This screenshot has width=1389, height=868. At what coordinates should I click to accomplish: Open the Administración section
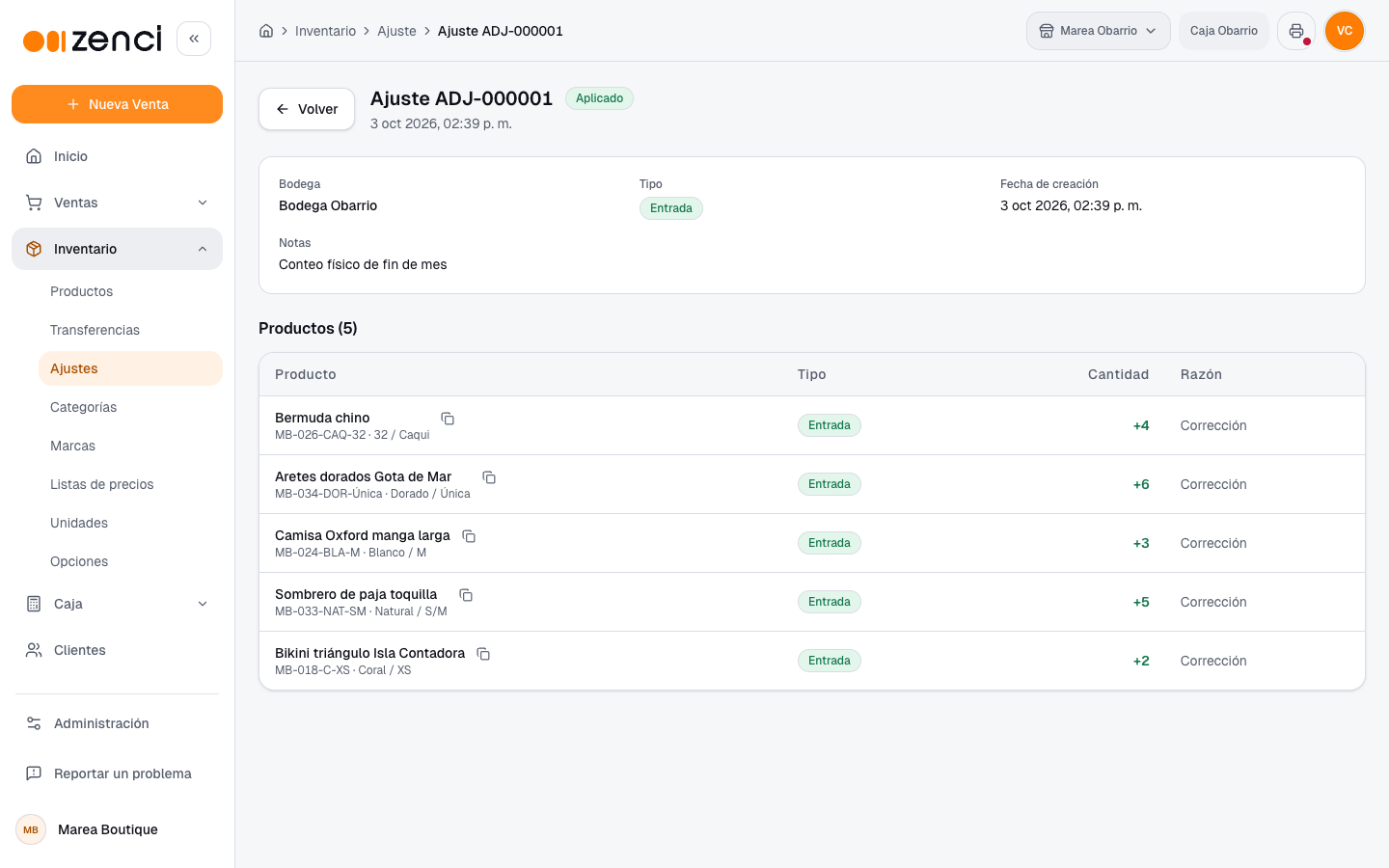tap(117, 723)
